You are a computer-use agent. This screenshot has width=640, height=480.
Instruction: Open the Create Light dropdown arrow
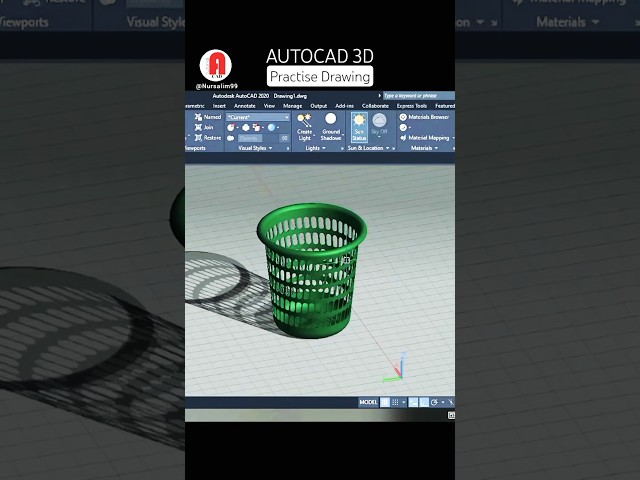click(314, 135)
